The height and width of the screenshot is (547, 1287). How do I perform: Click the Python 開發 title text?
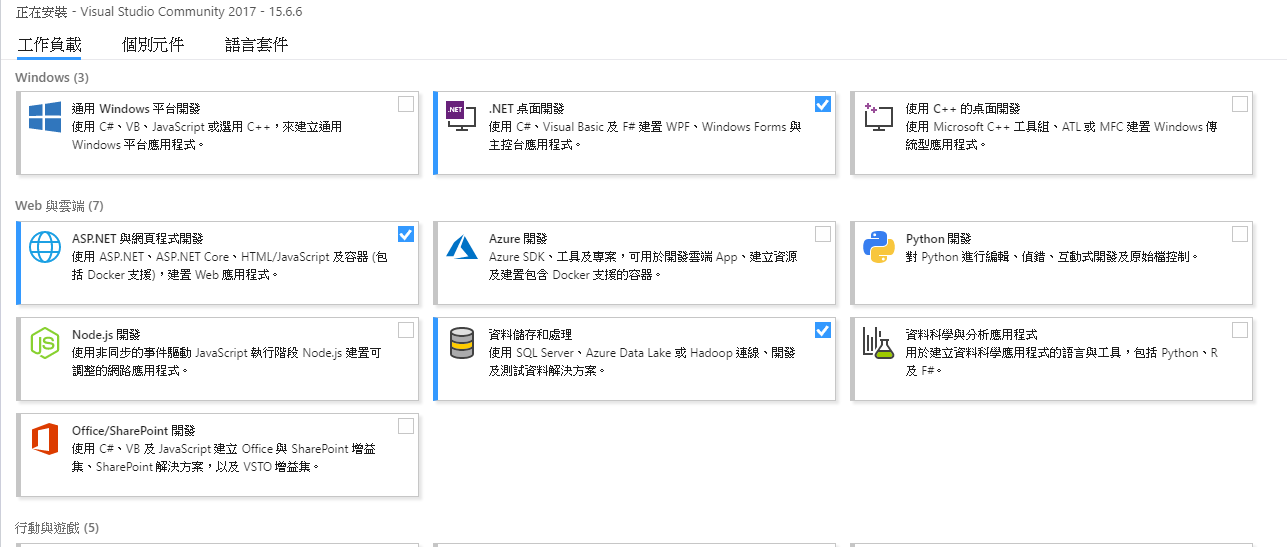point(938,239)
